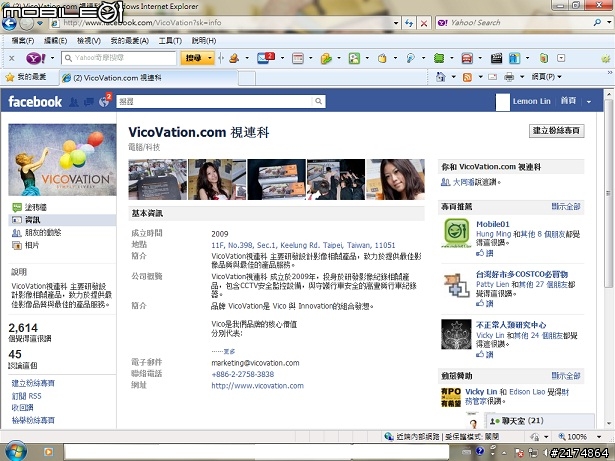Image resolution: width=615 pixels, height=461 pixels.
Task: Click the Yahoo! toolbar logo
Action: 36,58
